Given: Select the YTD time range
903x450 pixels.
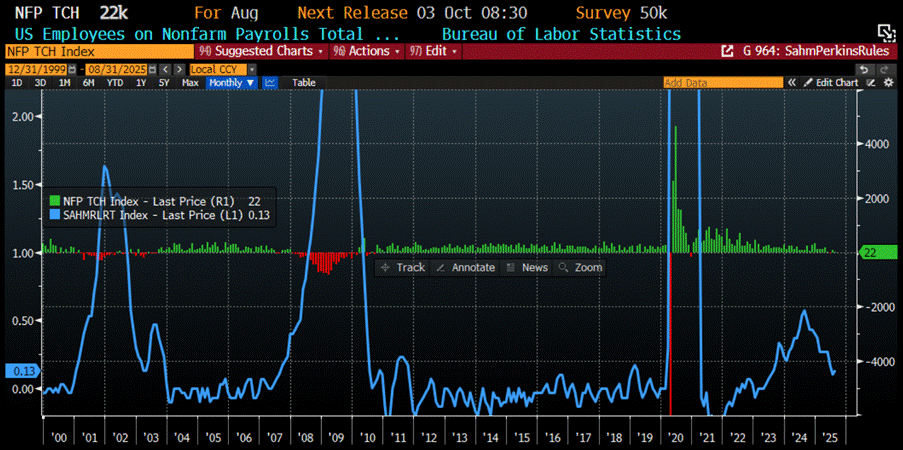Looking at the screenshot, I should click(x=115, y=82).
